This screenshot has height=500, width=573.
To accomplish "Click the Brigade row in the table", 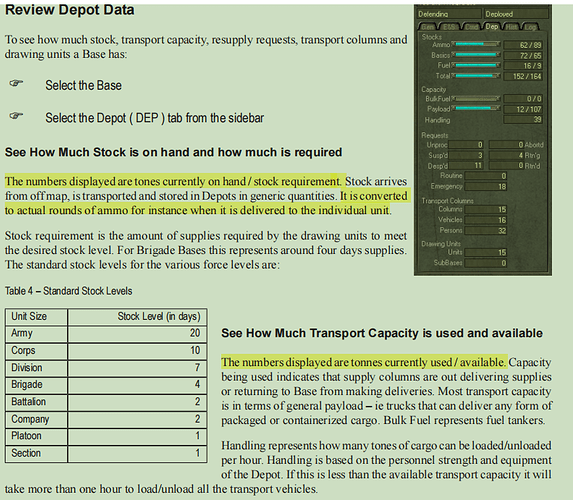I will [x=106, y=385].
